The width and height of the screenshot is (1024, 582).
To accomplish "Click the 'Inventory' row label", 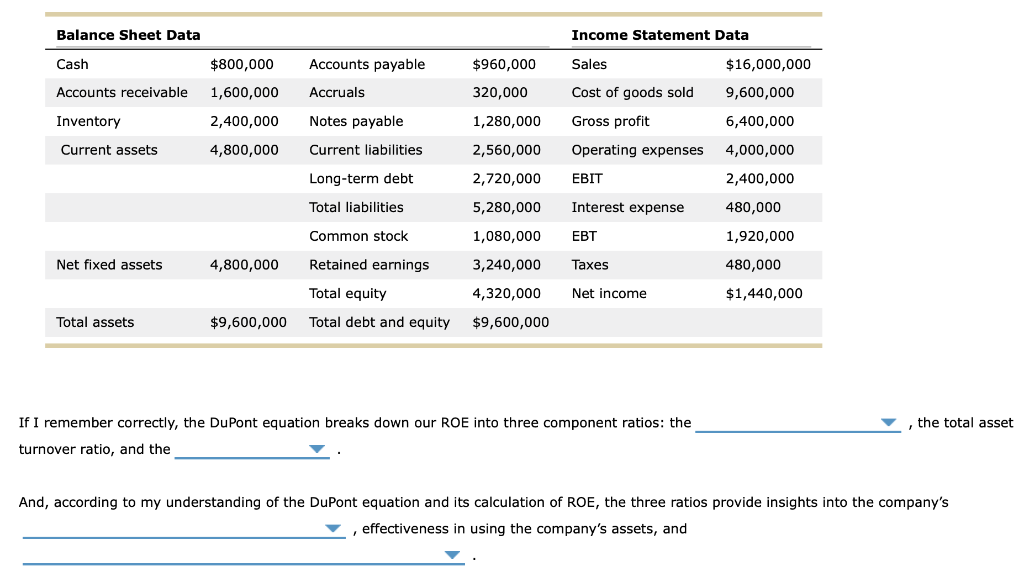I will tap(88, 121).
